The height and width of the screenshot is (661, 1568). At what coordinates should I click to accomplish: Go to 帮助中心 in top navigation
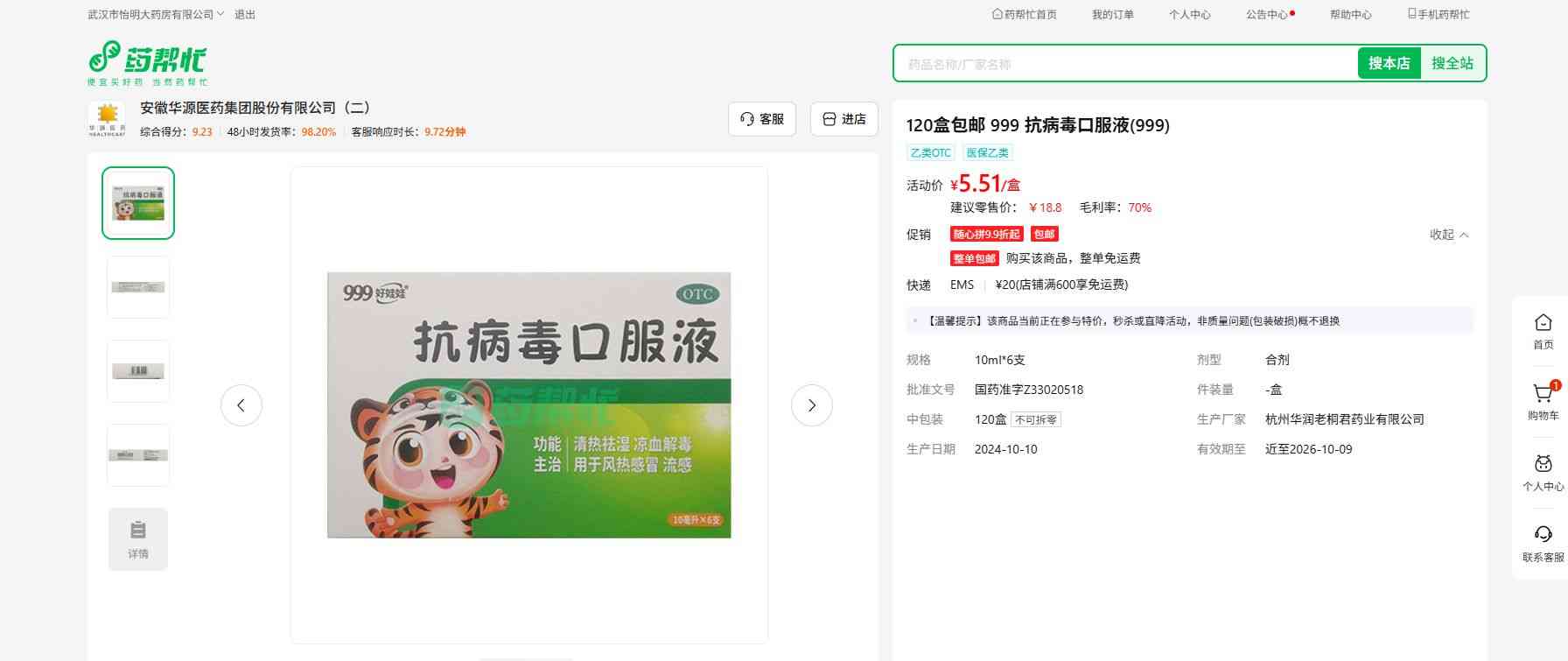click(x=1350, y=15)
